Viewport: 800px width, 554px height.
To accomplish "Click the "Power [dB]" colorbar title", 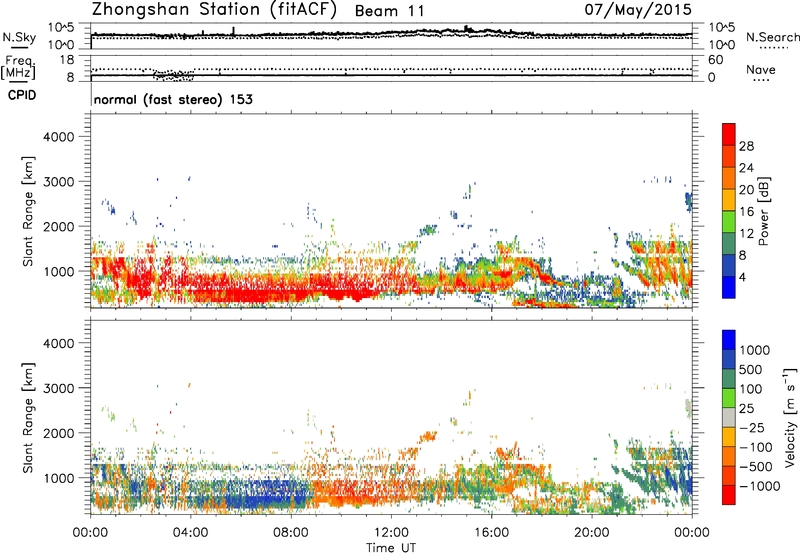I will pos(764,211).
